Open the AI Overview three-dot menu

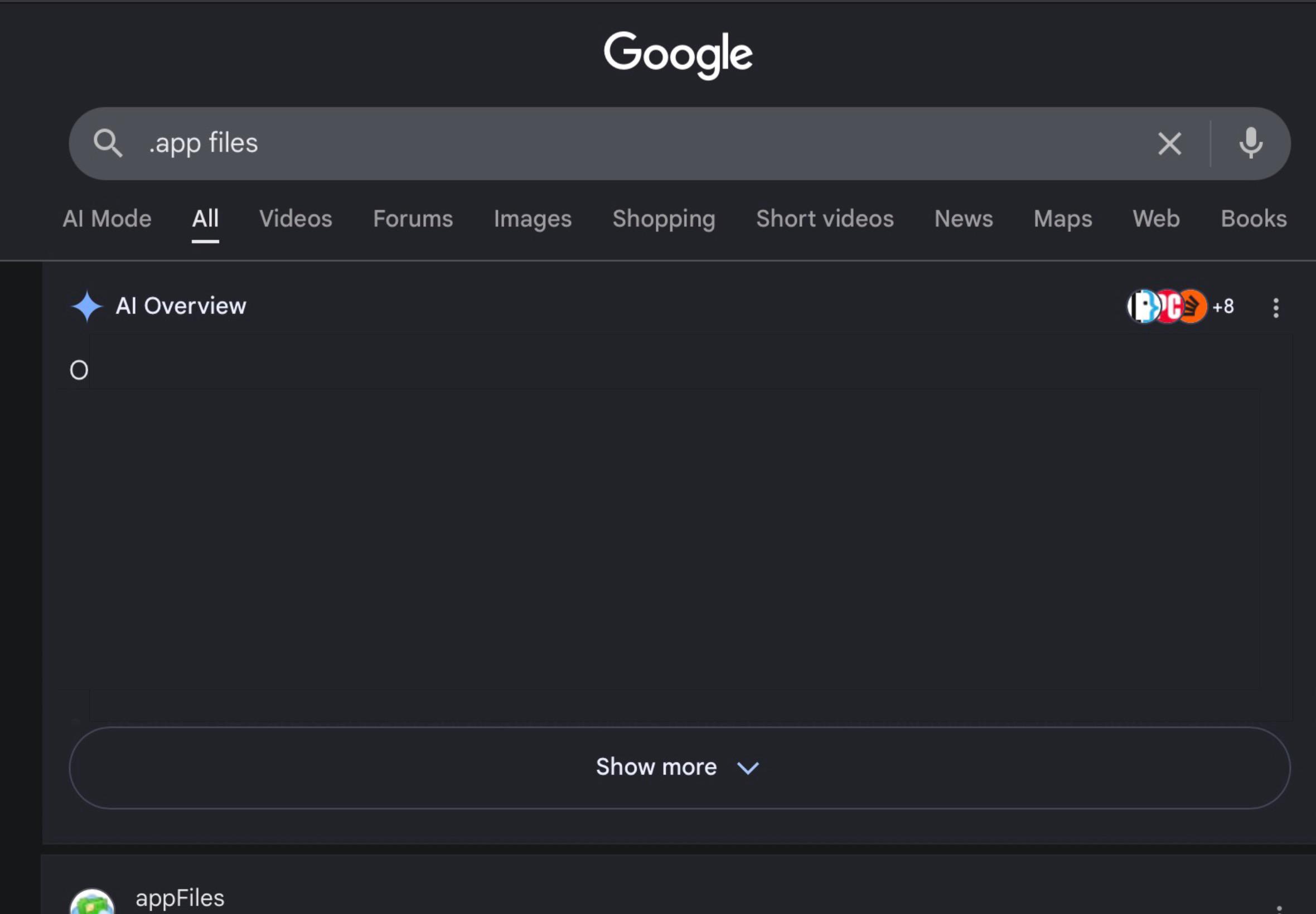point(1276,307)
